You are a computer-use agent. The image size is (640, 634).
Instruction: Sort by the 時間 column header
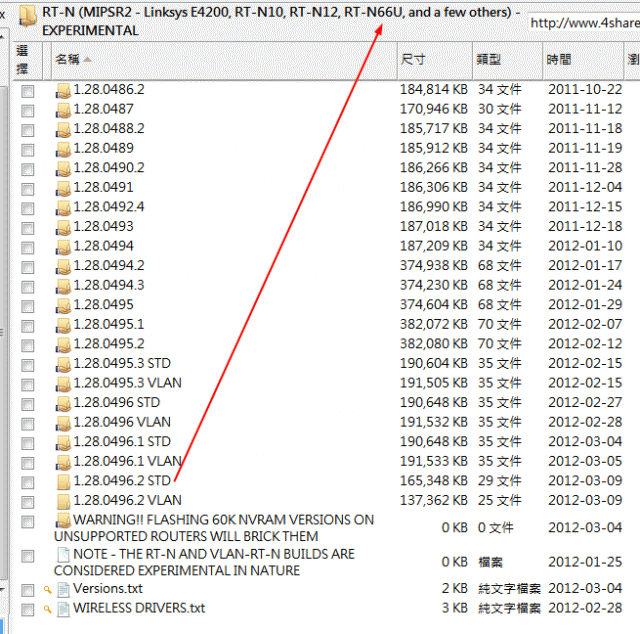[x=583, y=60]
